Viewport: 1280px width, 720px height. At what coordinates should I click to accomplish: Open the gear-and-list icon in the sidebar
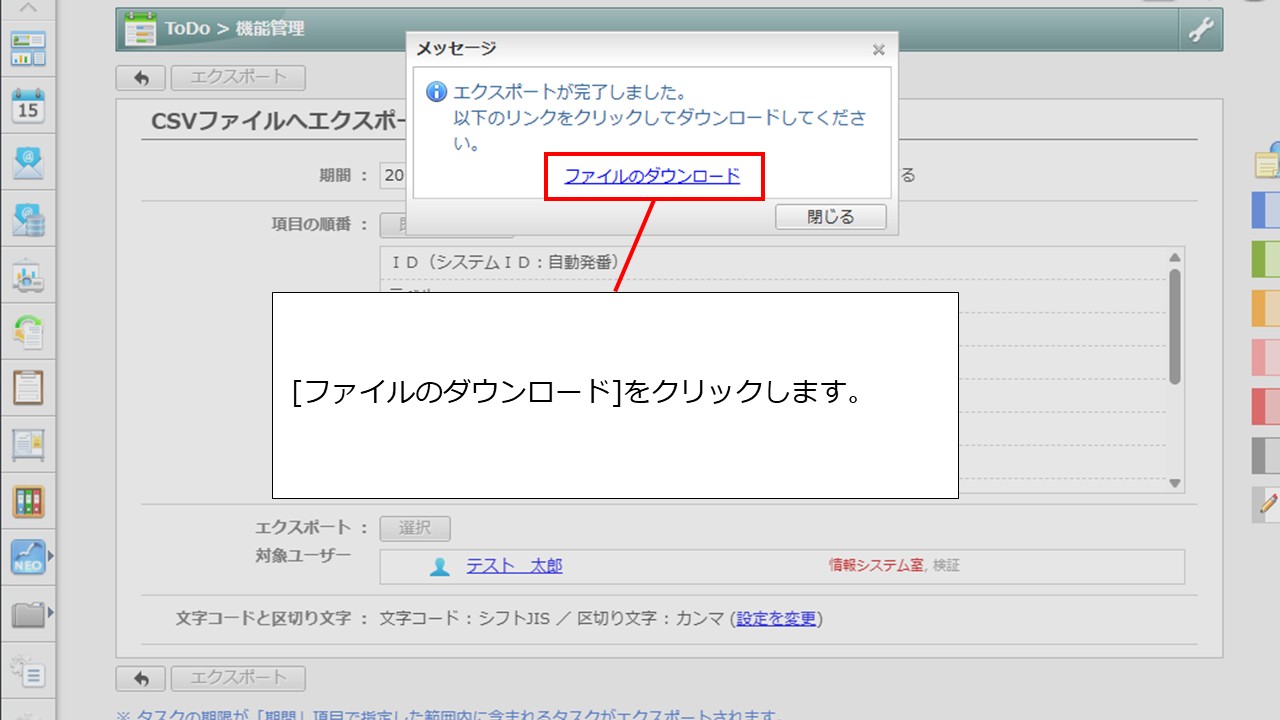coord(28,671)
